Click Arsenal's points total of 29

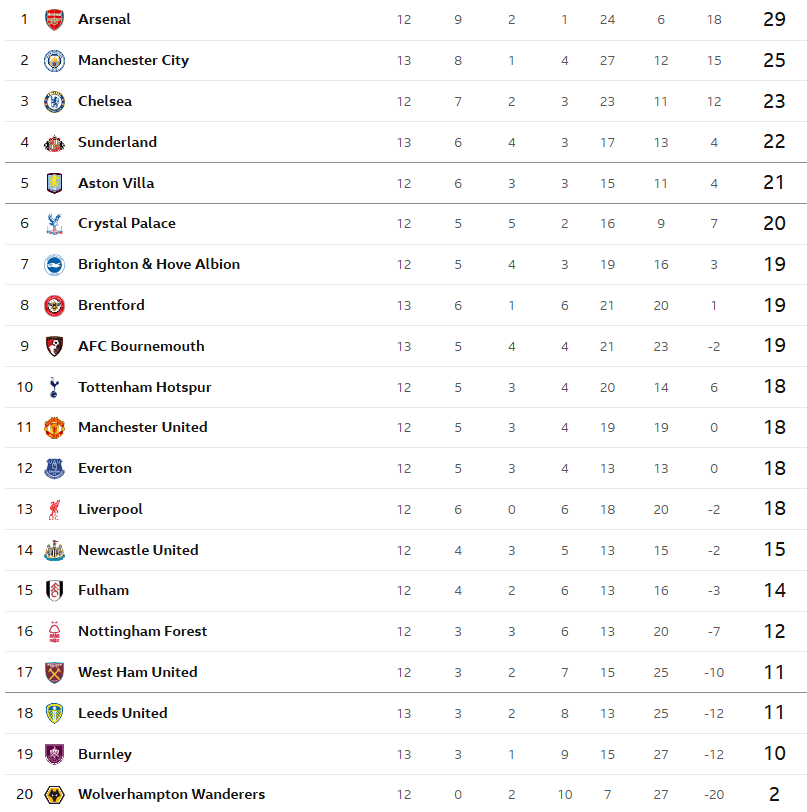point(774,19)
